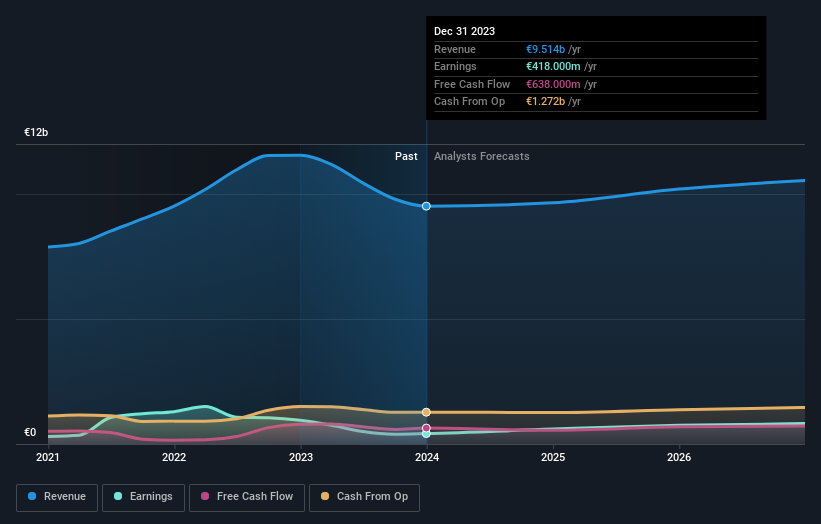The width and height of the screenshot is (821, 524).
Task: Click the 2022 axis label
Action: point(174,458)
